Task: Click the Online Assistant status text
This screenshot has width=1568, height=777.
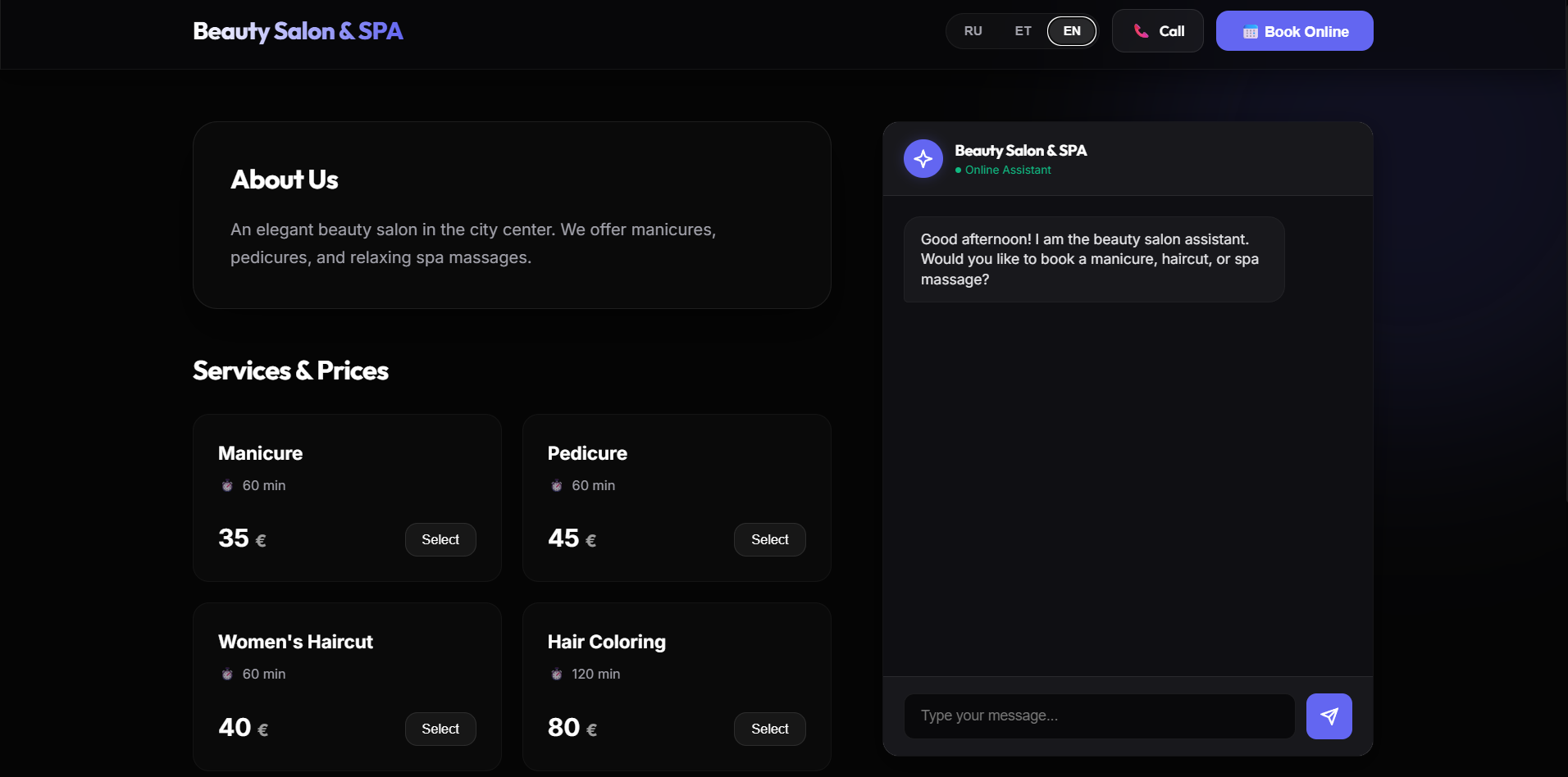Action: pyautogui.click(x=1008, y=170)
